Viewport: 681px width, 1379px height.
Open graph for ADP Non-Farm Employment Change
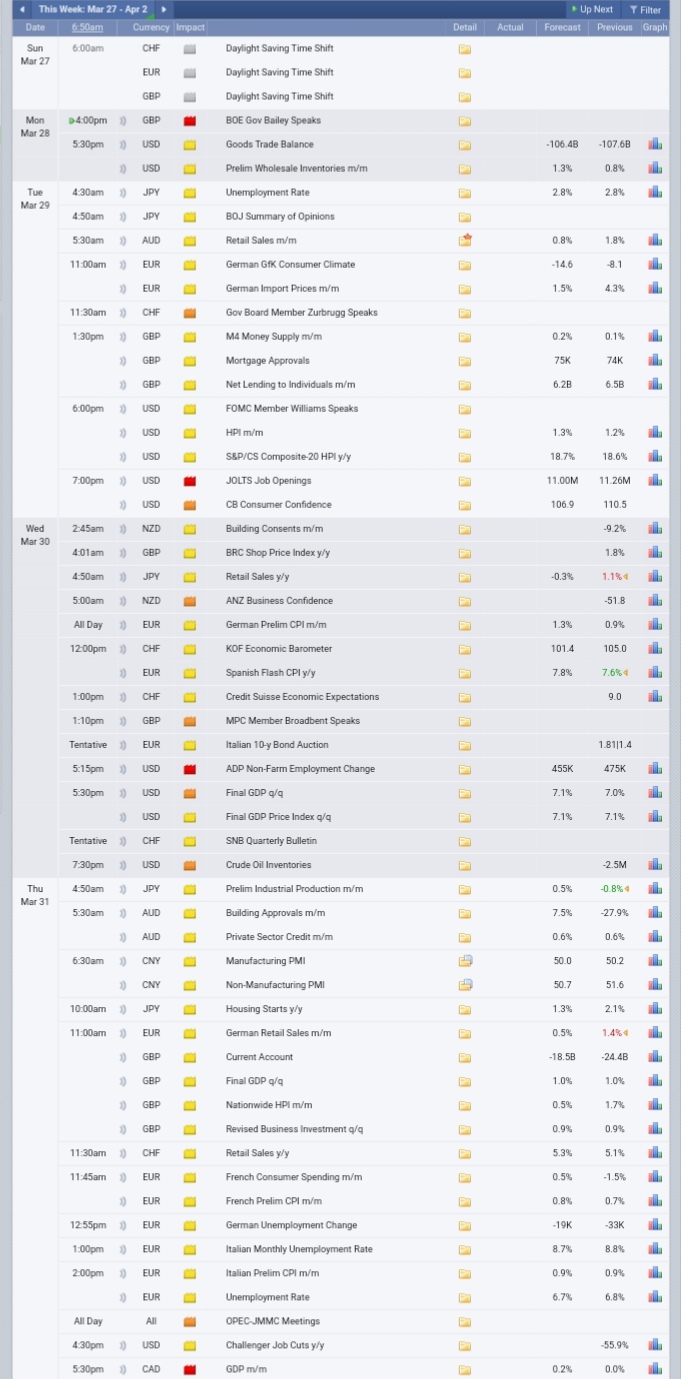(655, 768)
